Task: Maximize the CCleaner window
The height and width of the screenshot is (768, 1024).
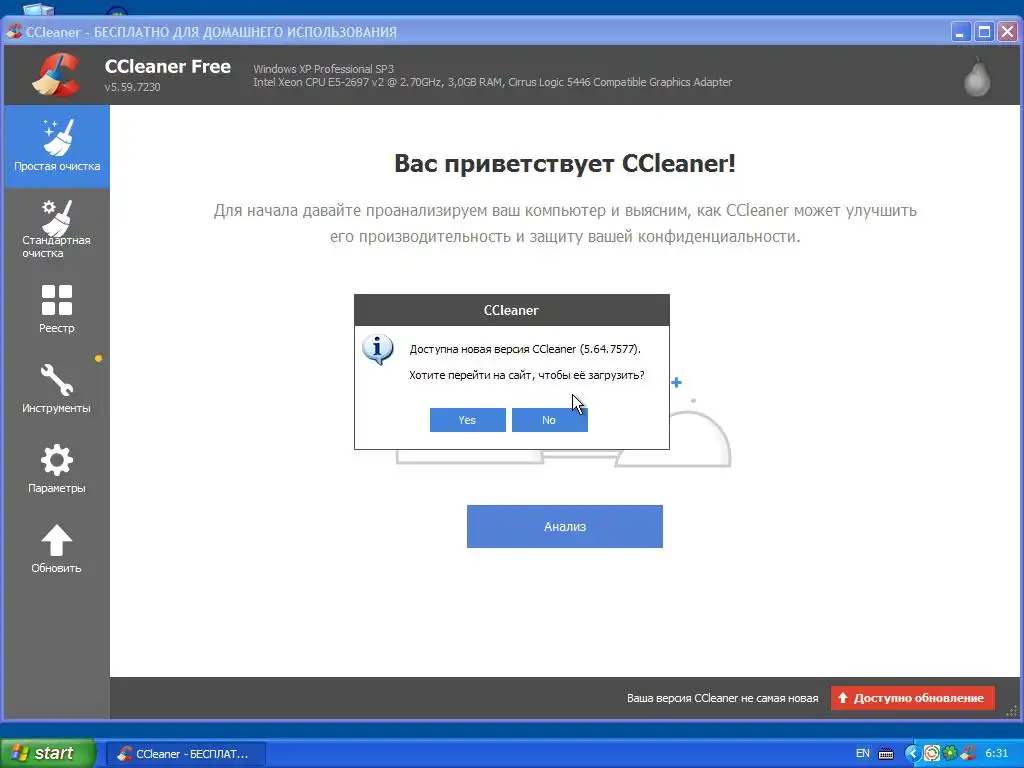Action: click(984, 32)
